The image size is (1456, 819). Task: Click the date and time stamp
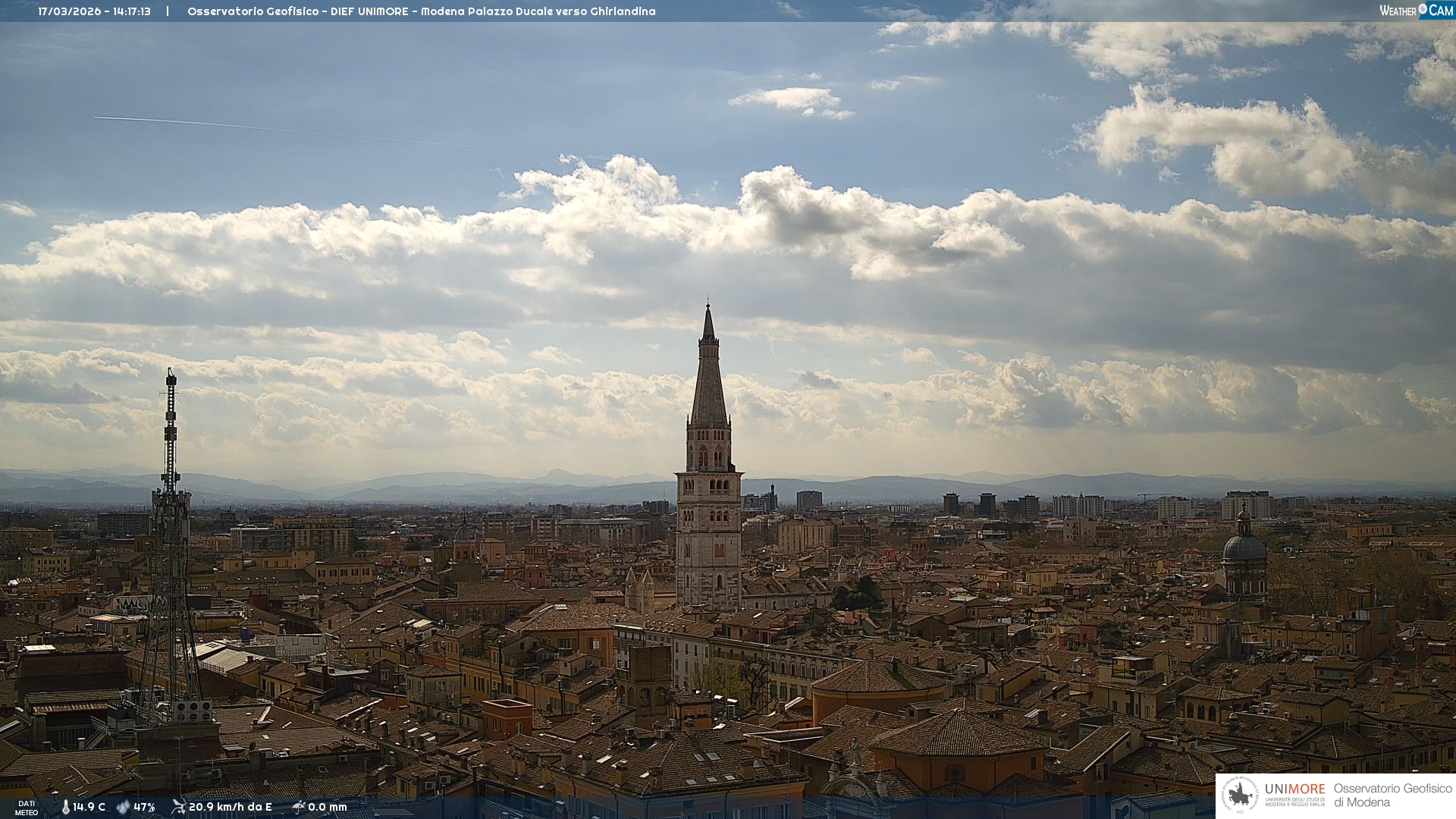click(94, 11)
